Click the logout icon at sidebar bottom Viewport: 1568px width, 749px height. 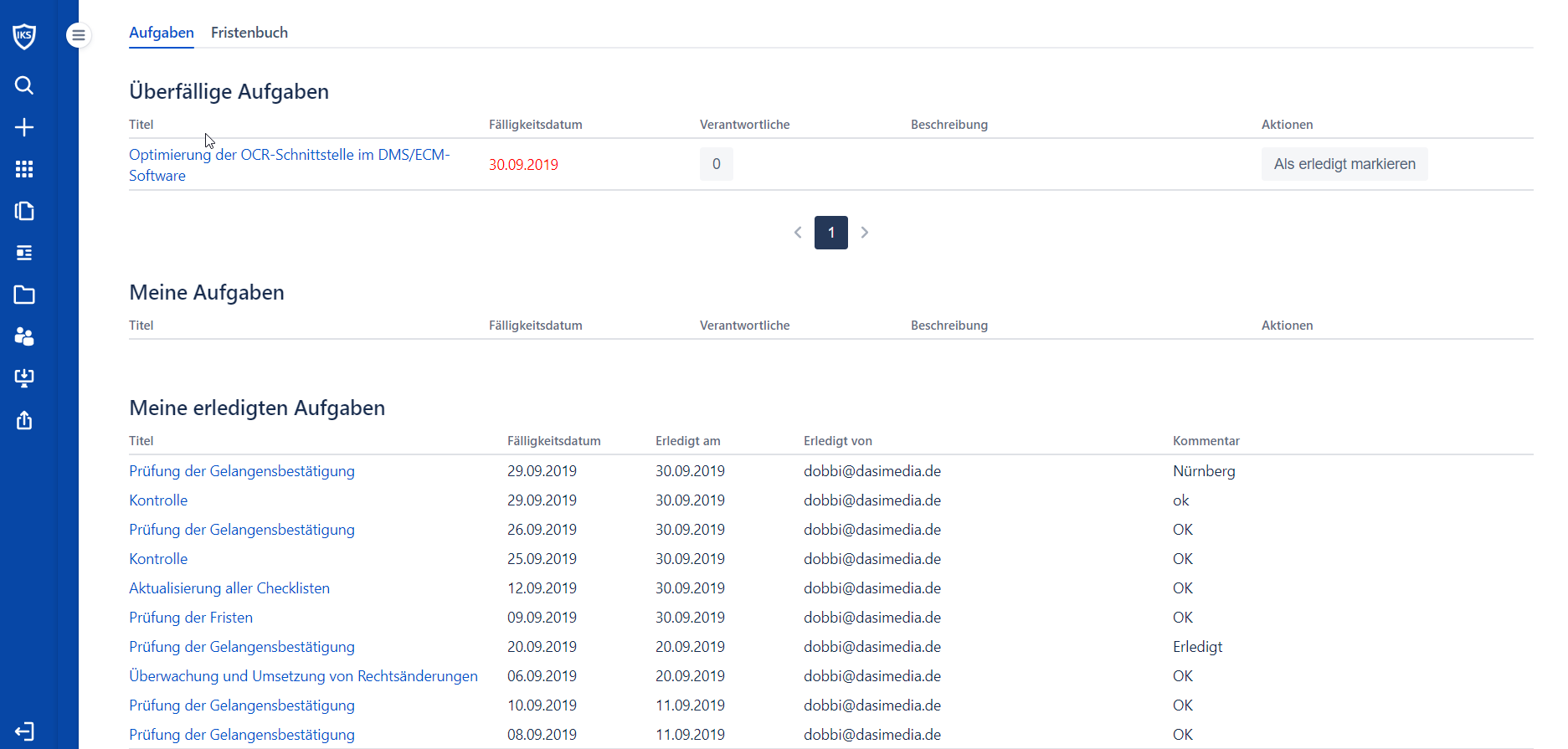(x=24, y=731)
